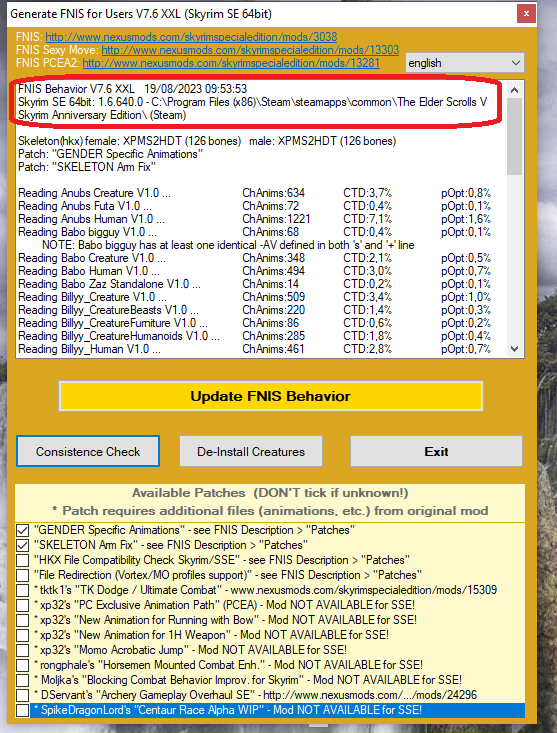
Task: Open the FNIS nexusmods link ending in 3038
Action: (191, 37)
